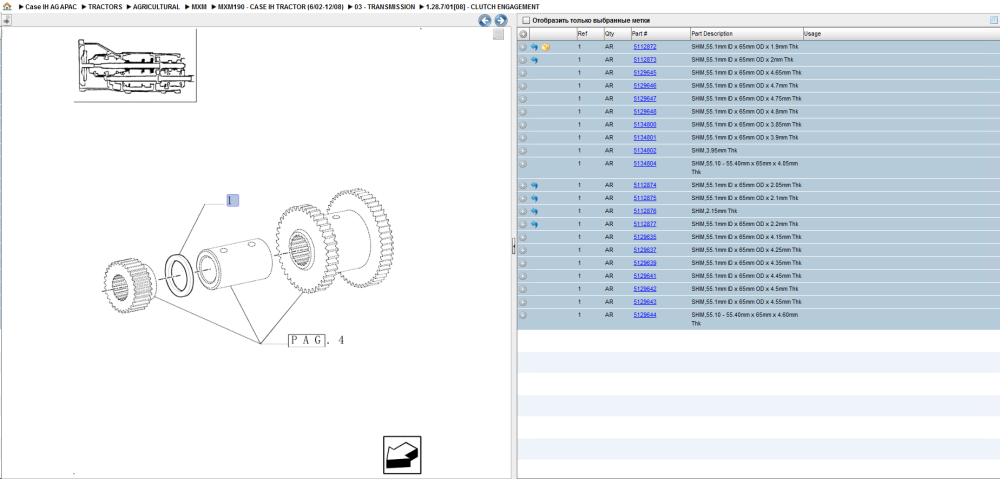
Task: Click the yellow package icon for 5112872
Action: [x=545, y=47]
